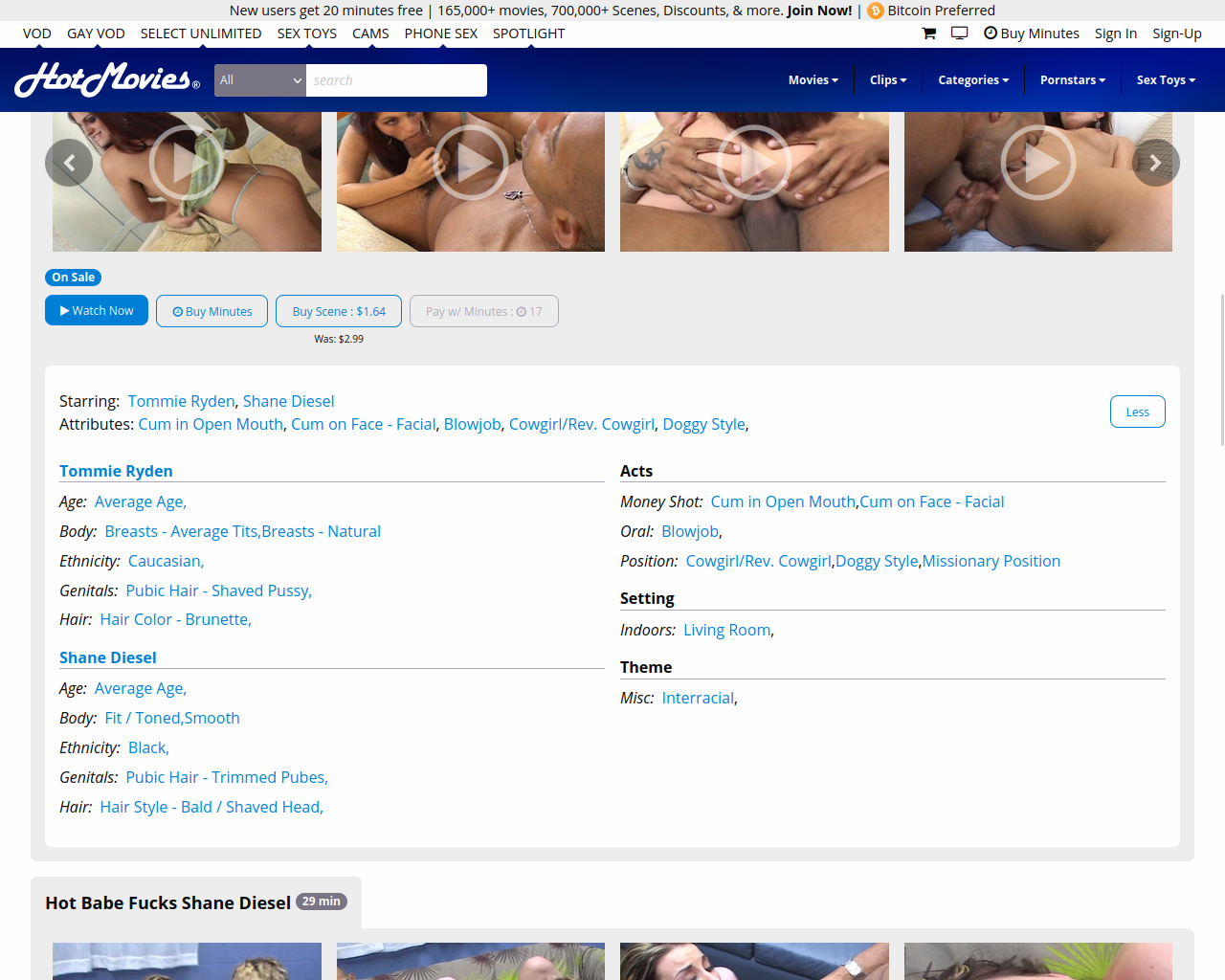The height and width of the screenshot is (980, 1225).
Task: Click Hair Style - Bald / Shaved Head
Action: 211,807
